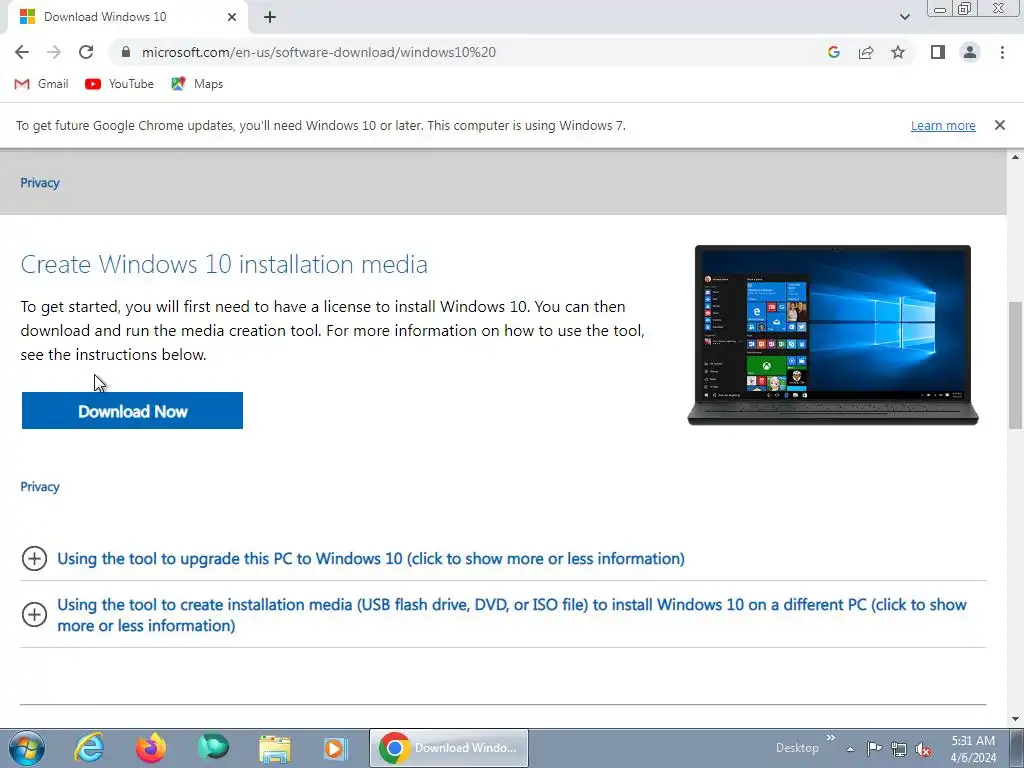1024x768 pixels.
Task: Bookmark this page with the star icon
Action: (898, 52)
